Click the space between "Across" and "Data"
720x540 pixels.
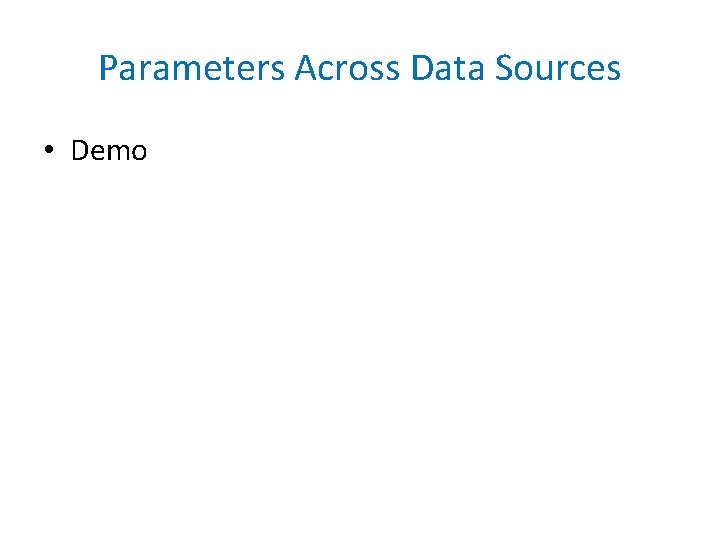coord(405,68)
